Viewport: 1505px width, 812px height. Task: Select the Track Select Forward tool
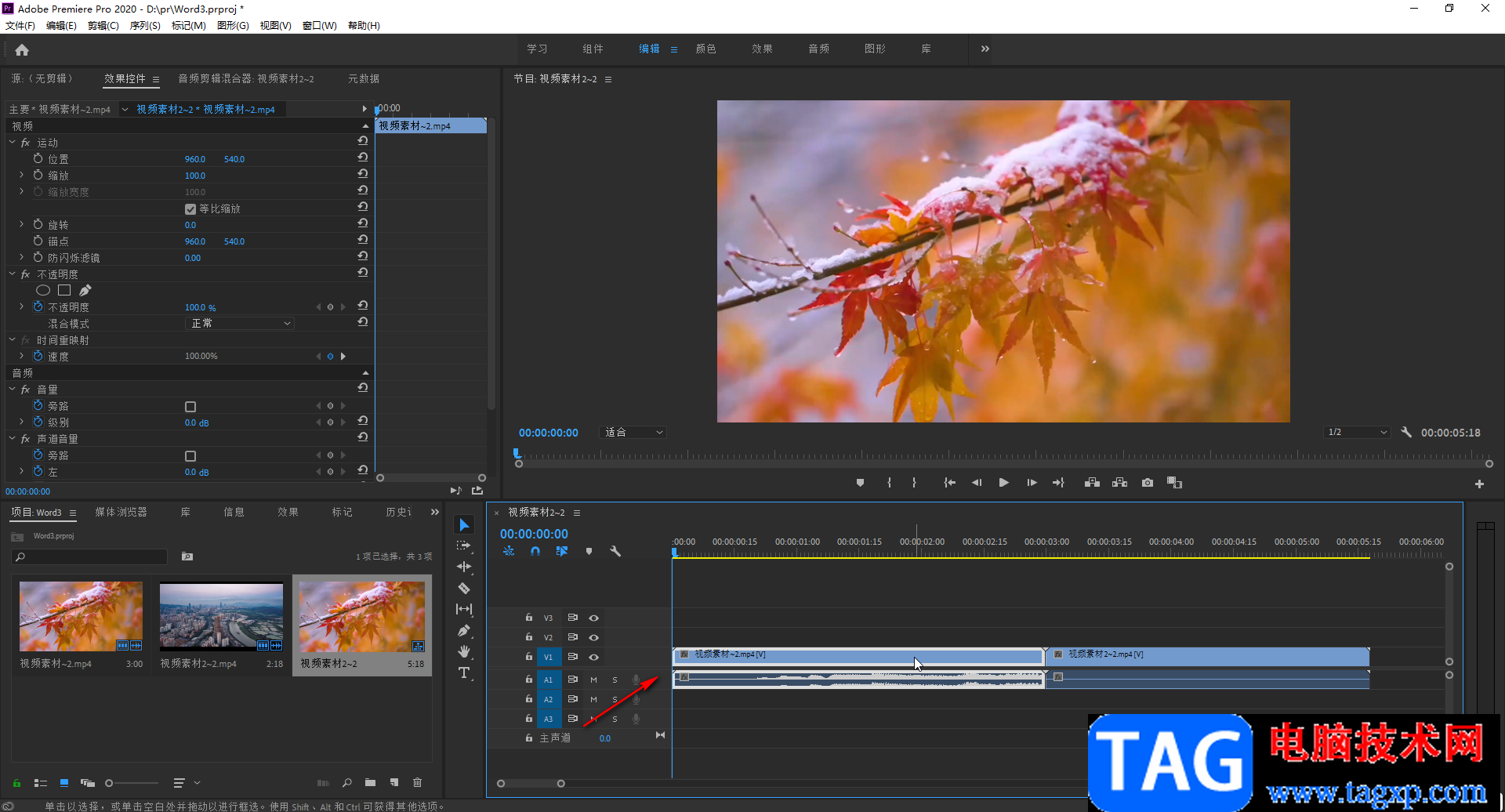[464, 546]
